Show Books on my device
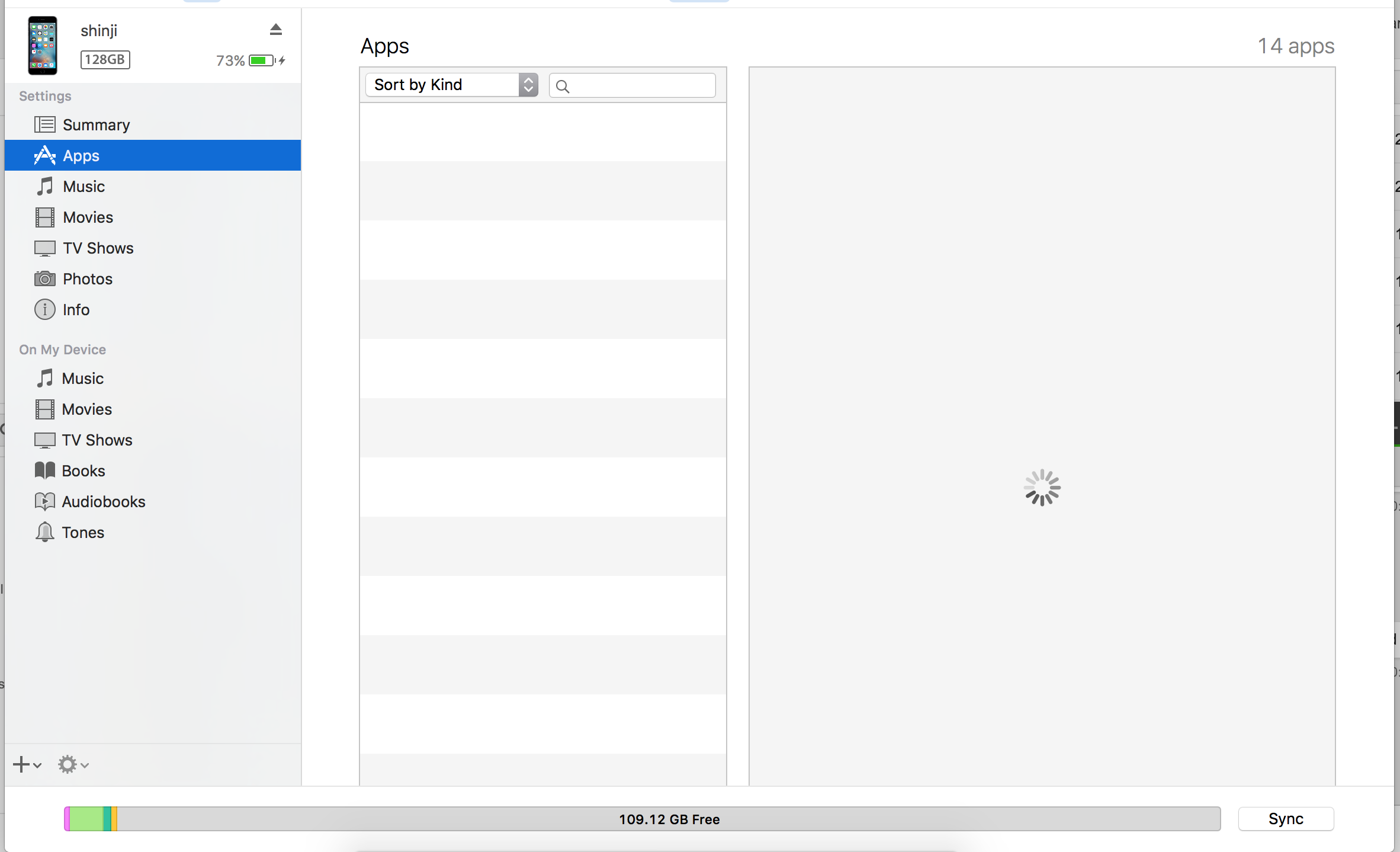This screenshot has height=852, width=1400. [83, 471]
